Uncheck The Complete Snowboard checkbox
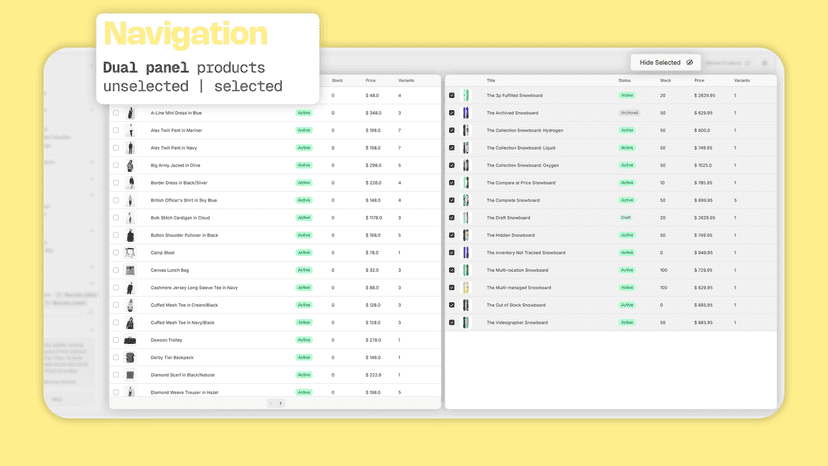 (x=451, y=200)
